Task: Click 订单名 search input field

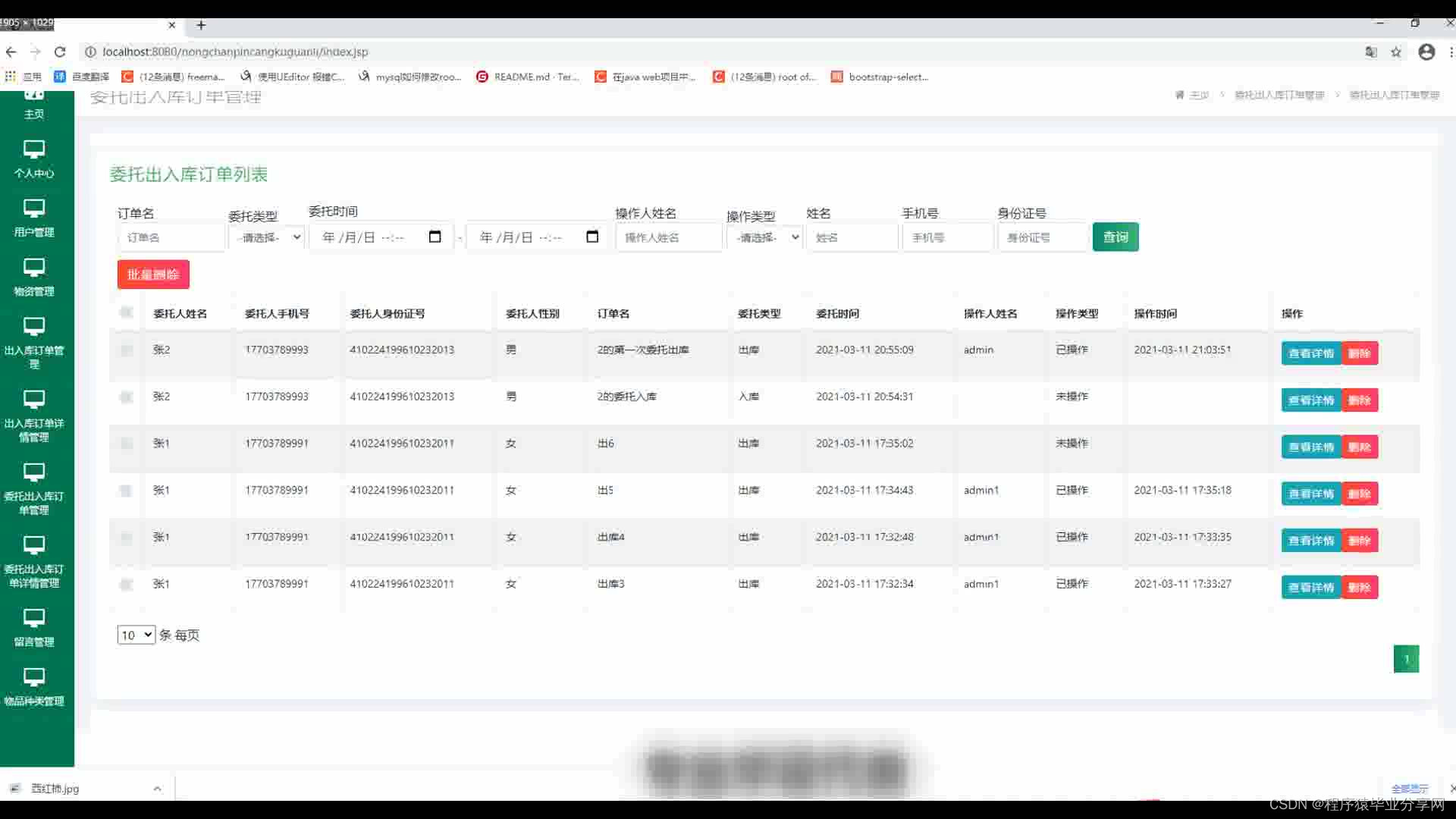Action: pyautogui.click(x=171, y=237)
